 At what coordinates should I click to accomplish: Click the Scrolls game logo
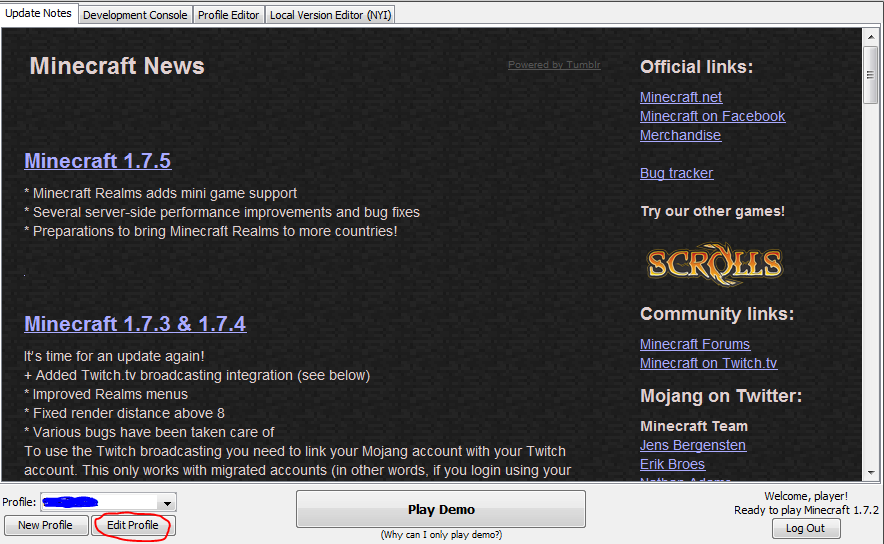pos(715,264)
